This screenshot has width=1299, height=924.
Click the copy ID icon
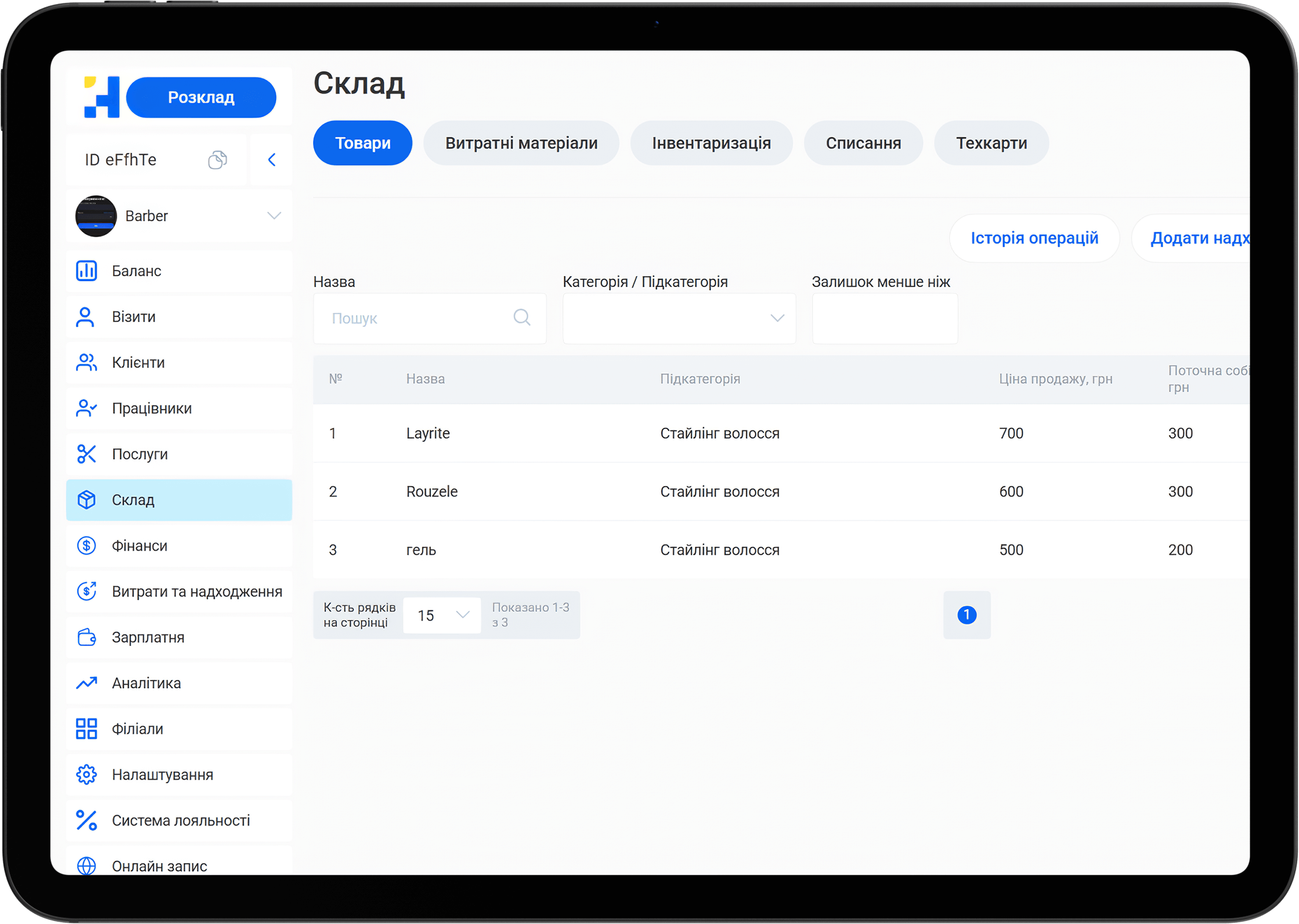point(217,160)
